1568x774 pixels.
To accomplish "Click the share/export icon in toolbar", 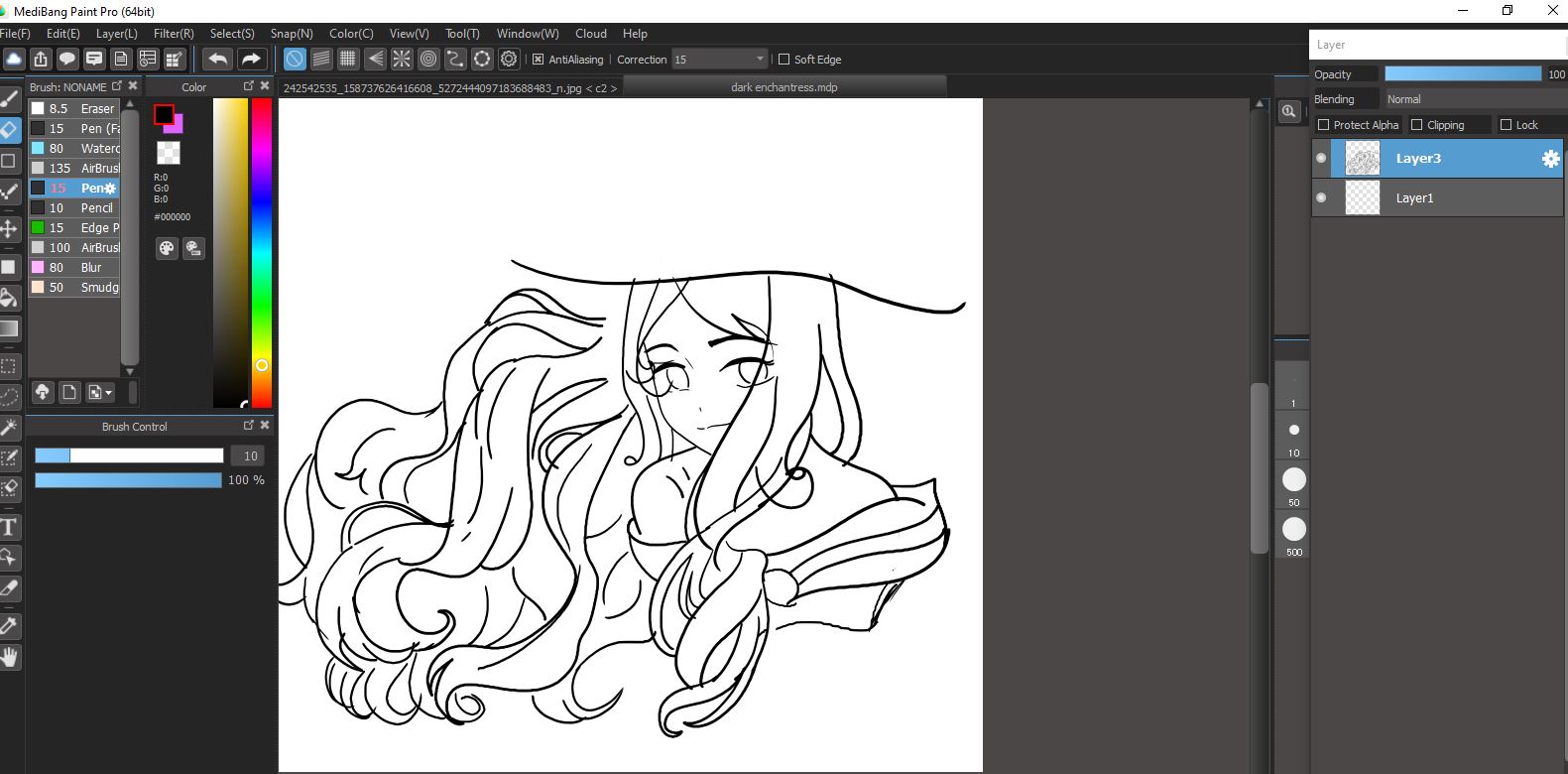I will click(x=41, y=59).
